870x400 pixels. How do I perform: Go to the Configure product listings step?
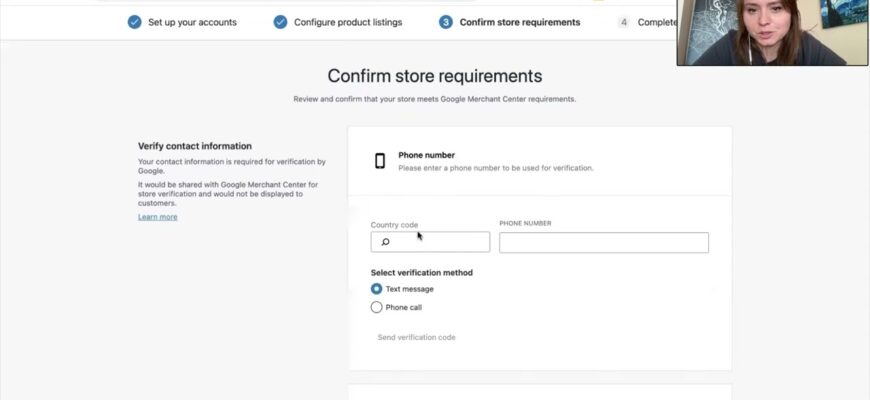pyautogui.click(x=348, y=22)
